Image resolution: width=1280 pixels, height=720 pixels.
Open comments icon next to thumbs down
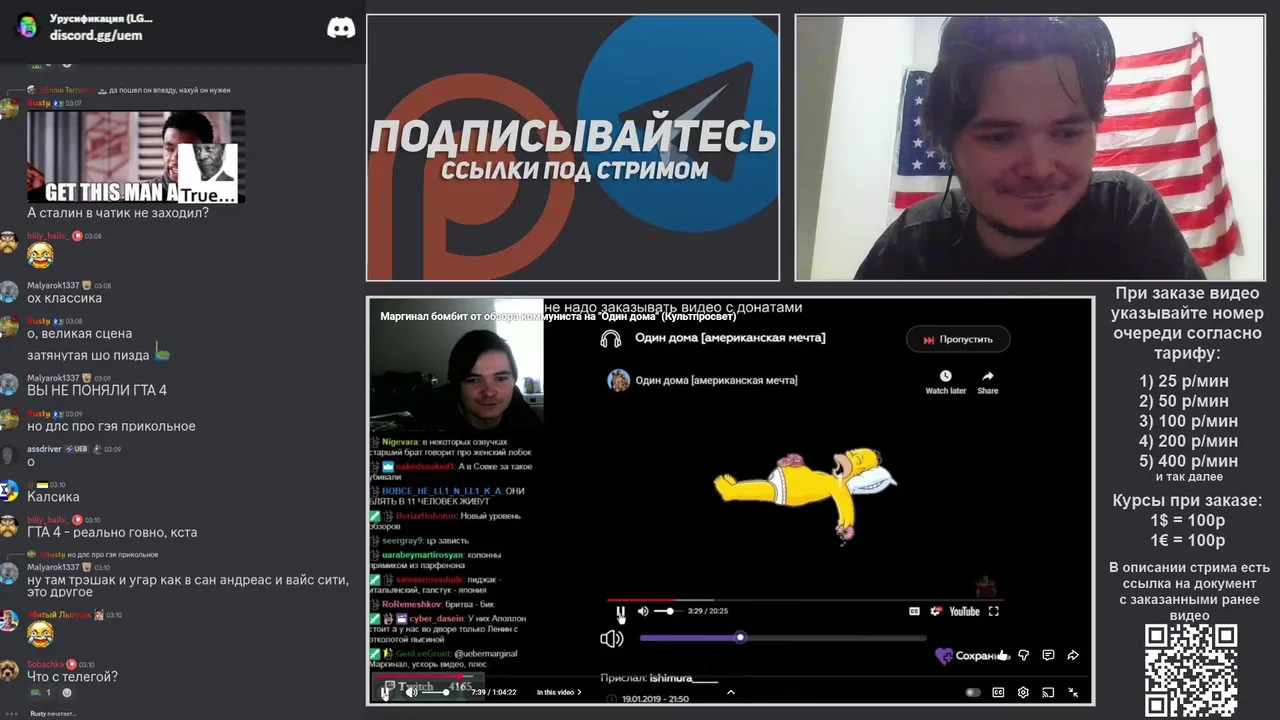[1048, 656]
